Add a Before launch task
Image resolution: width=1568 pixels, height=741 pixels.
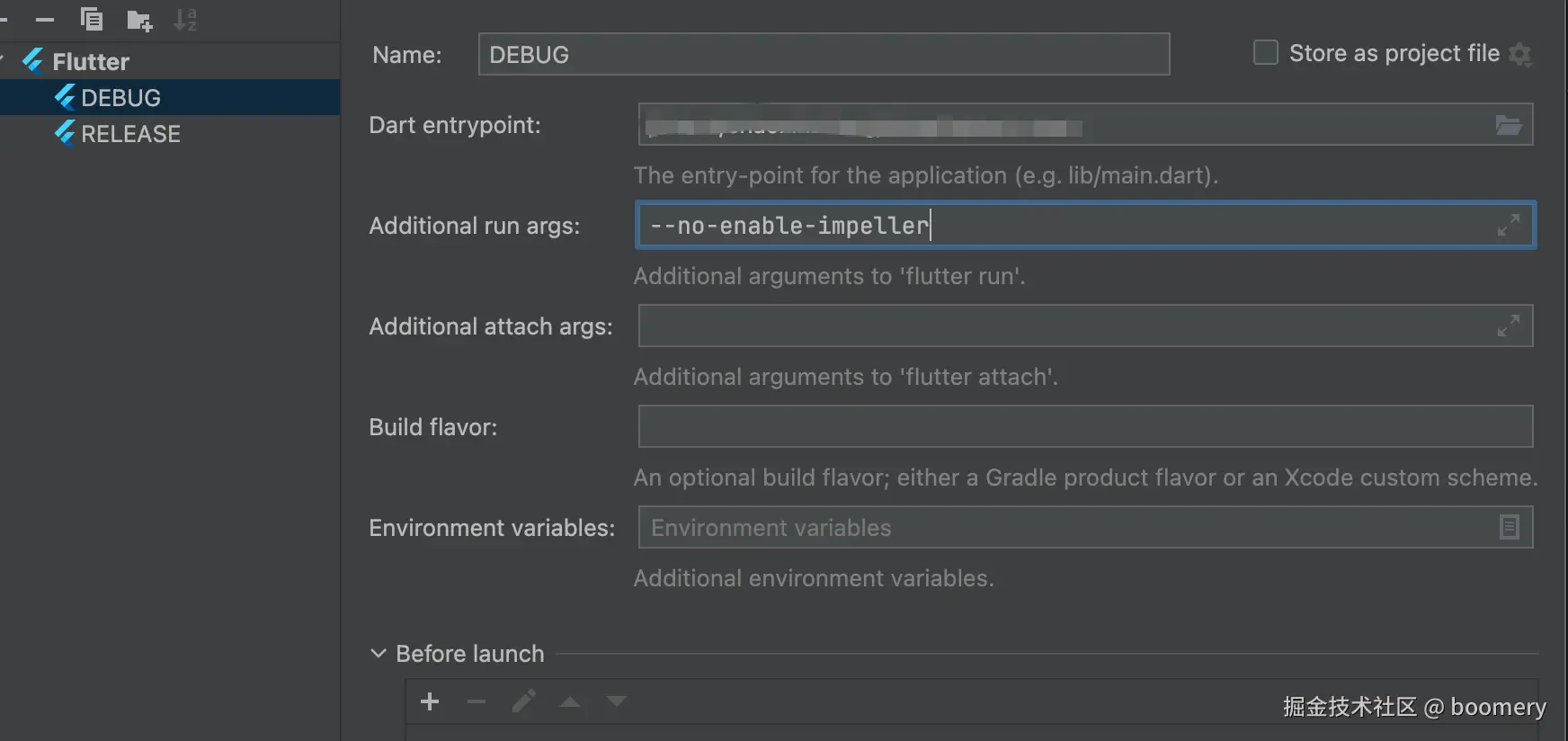click(430, 701)
